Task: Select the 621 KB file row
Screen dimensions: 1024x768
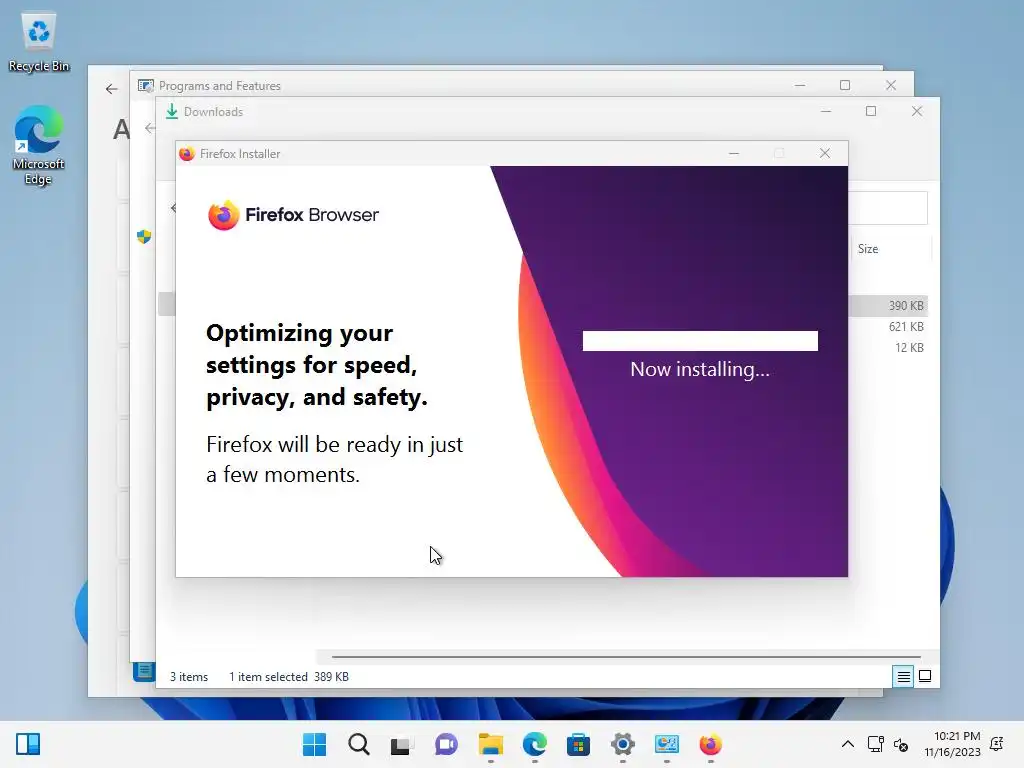Action: pos(889,327)
